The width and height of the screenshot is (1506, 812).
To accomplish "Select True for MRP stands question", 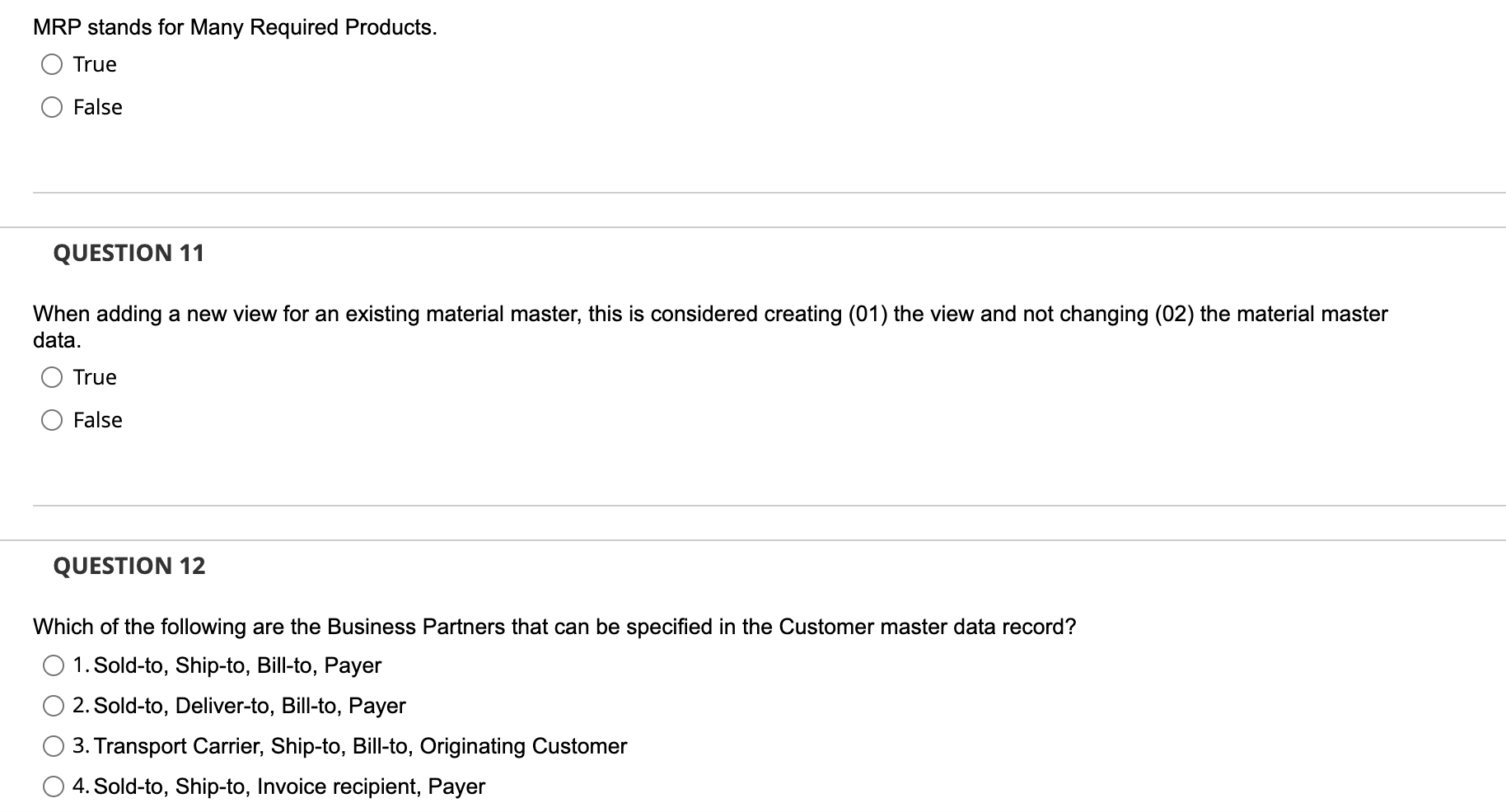I will click(52, 64).
